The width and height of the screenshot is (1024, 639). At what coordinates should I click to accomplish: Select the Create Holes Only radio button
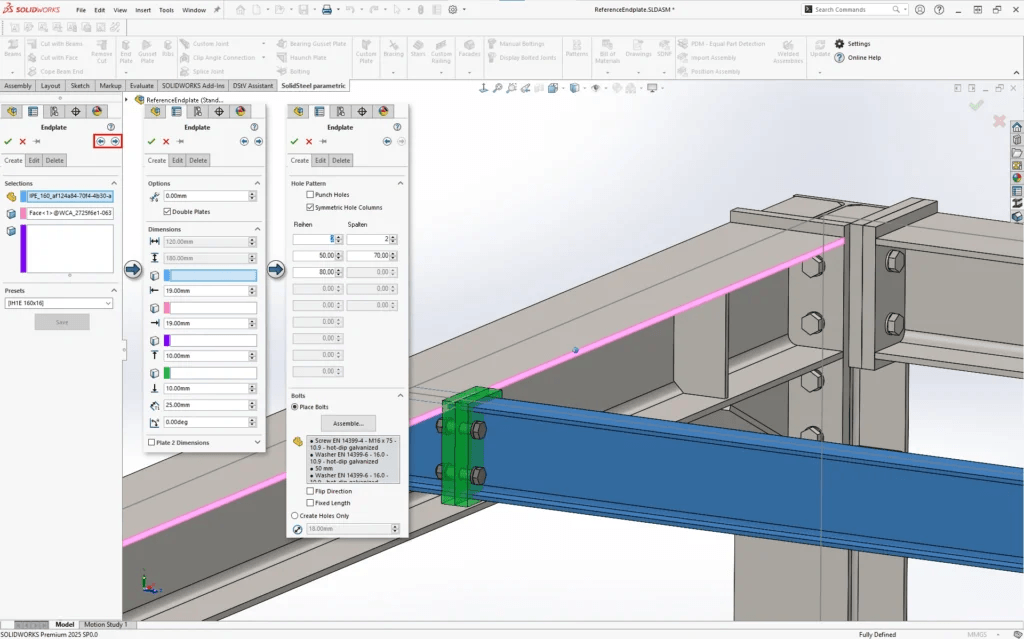(295, 516)
